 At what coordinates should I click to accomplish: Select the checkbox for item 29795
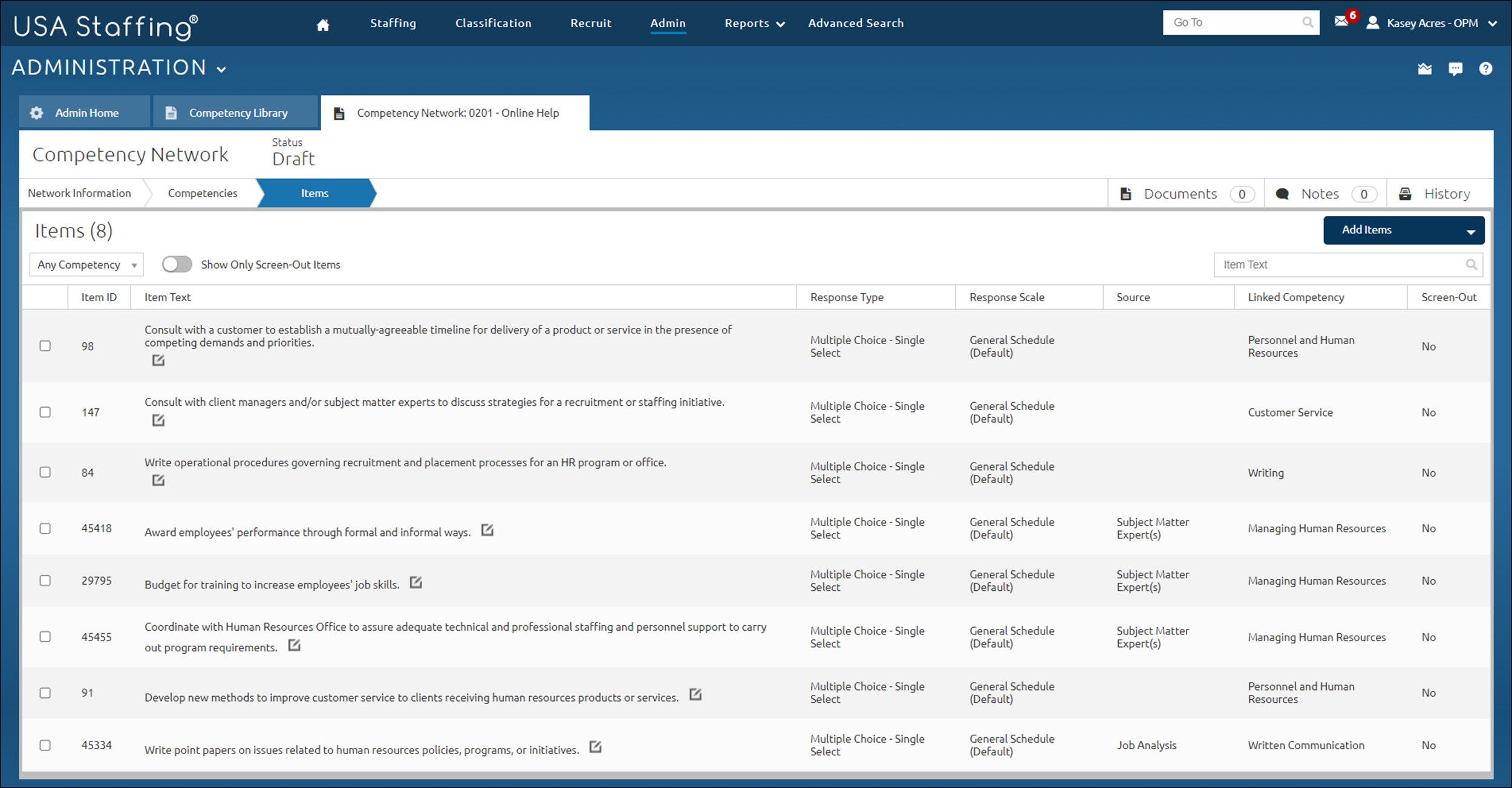45,581
